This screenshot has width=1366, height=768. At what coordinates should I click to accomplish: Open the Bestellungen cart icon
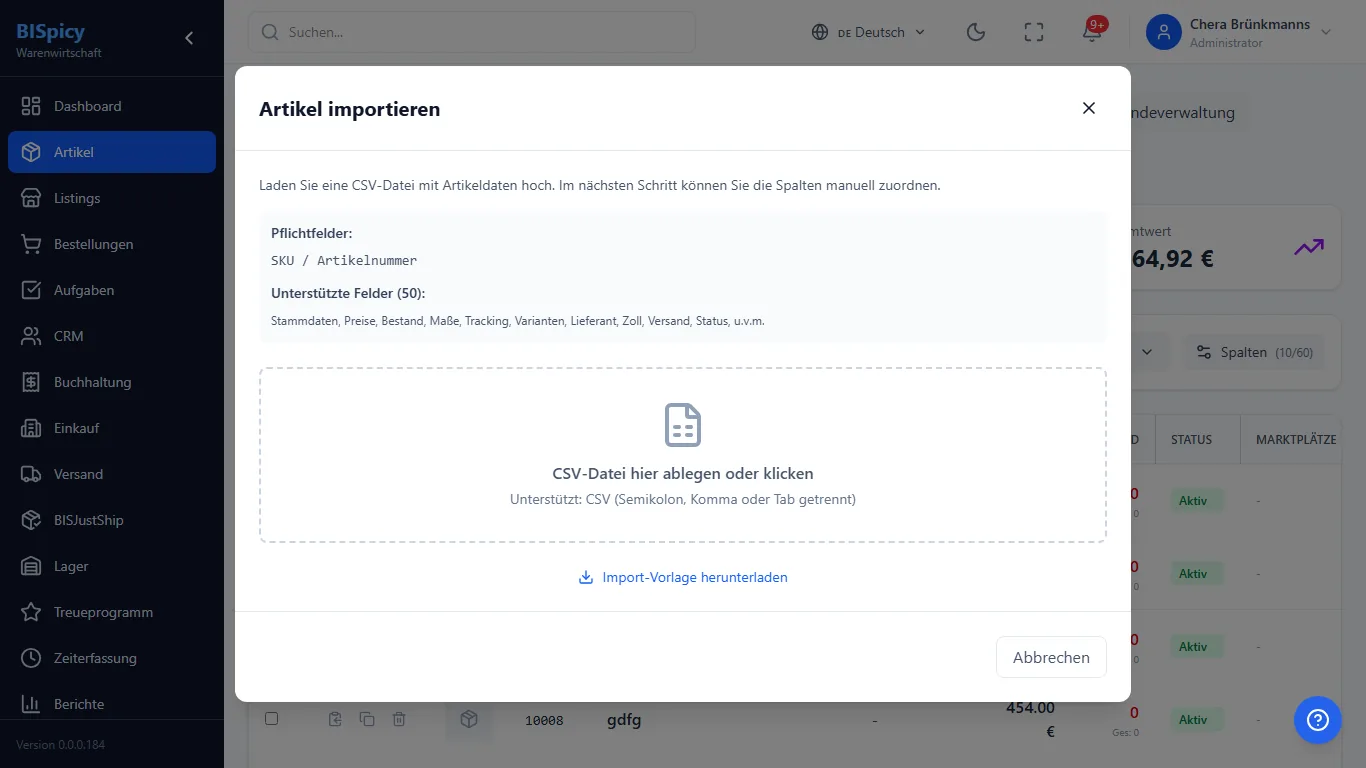pyautogui.click(x=31, y=244)
